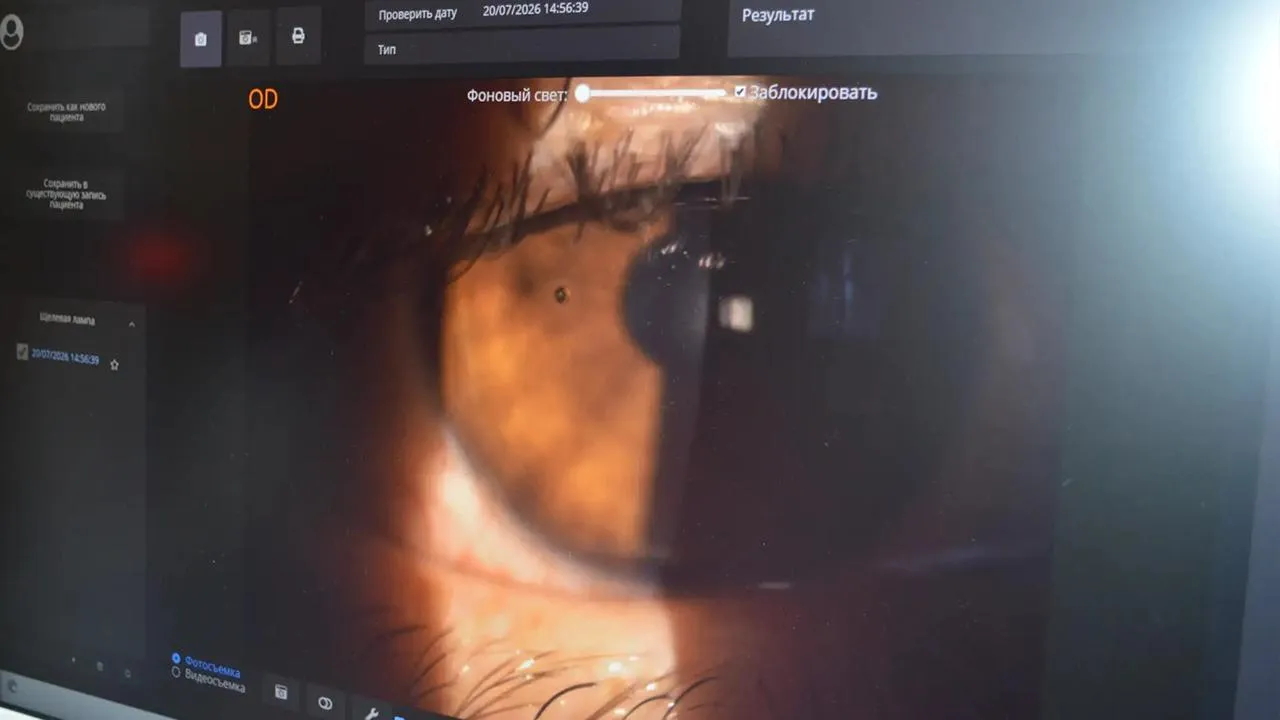Click the trash icon below the records list
Viewport: 1280px width, 720px height.
(99, 666)
